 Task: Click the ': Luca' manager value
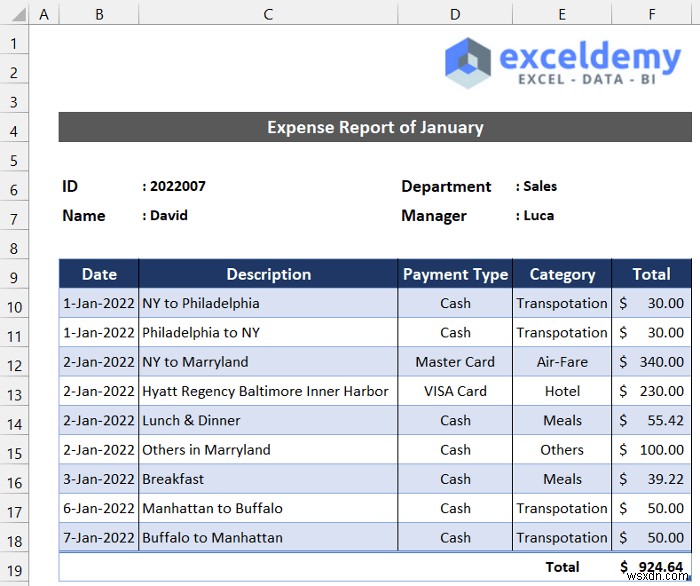535,216
